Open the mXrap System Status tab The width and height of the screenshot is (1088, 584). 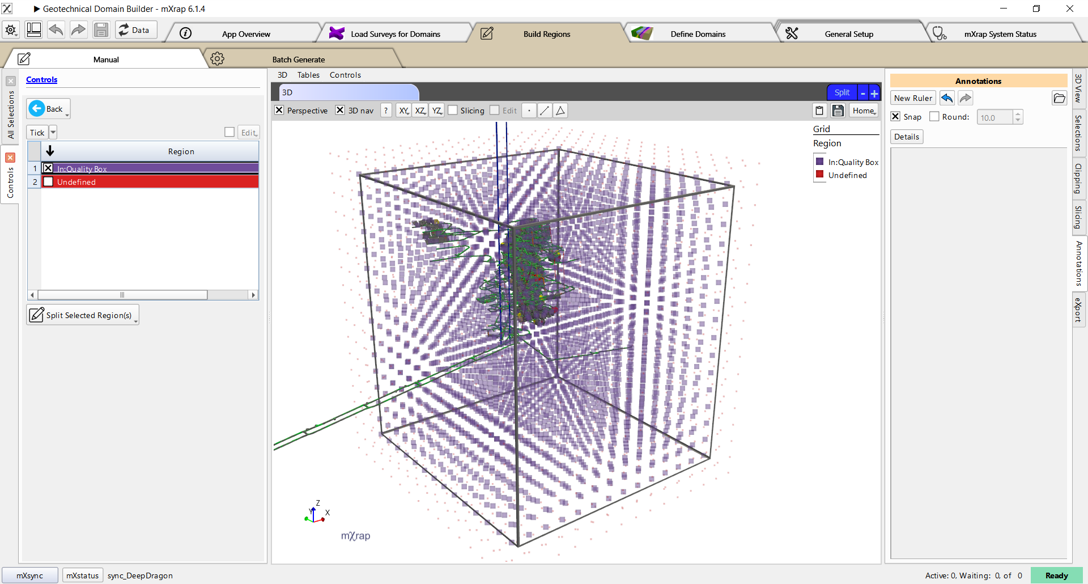(1000, 33)
